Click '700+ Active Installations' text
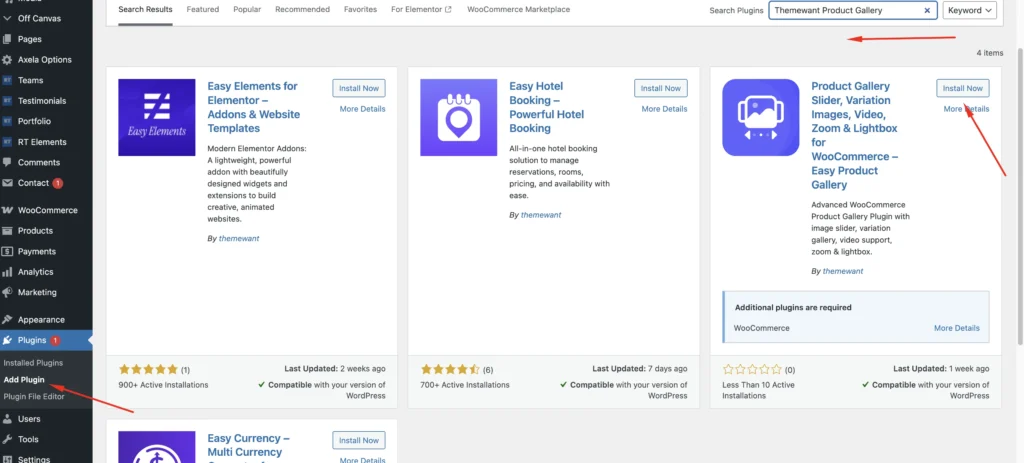Image resolution: width=1024 pixels, height=463 pixels. pos(465,385)
